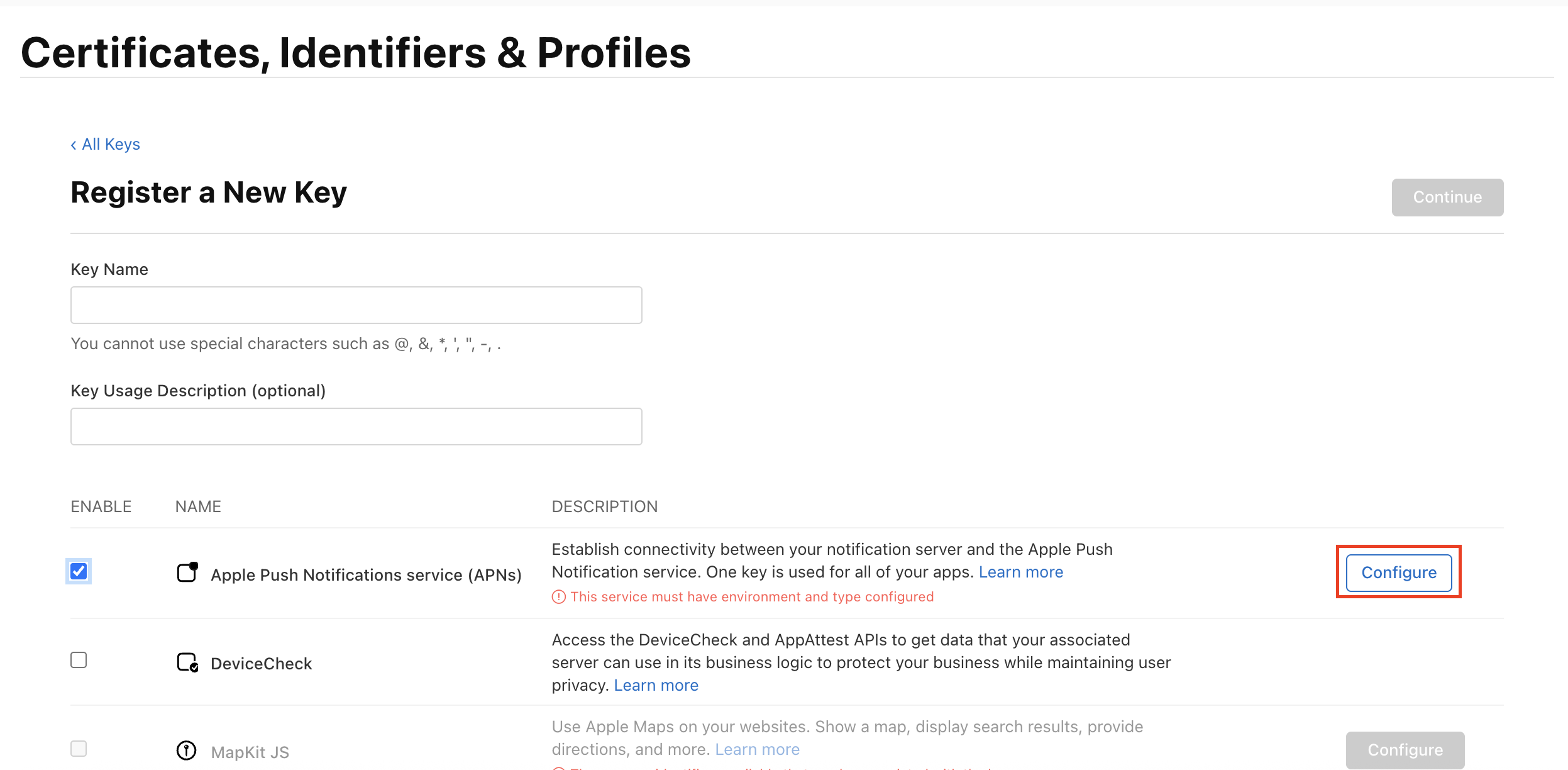Click the APNs service icon
The width and height of the screenshot is (1568, 770).
[187, 572]
